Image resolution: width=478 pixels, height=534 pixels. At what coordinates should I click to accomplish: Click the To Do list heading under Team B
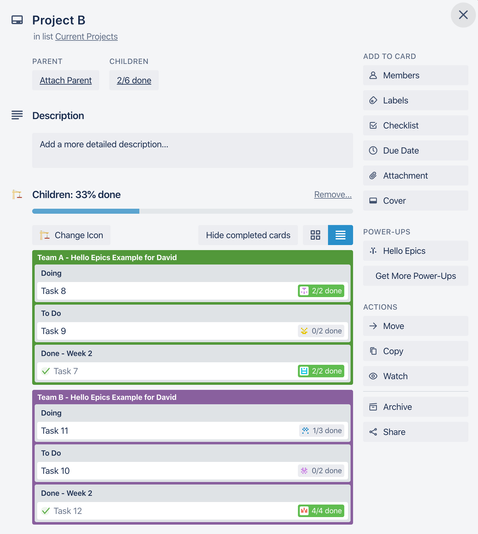[51, 453]
